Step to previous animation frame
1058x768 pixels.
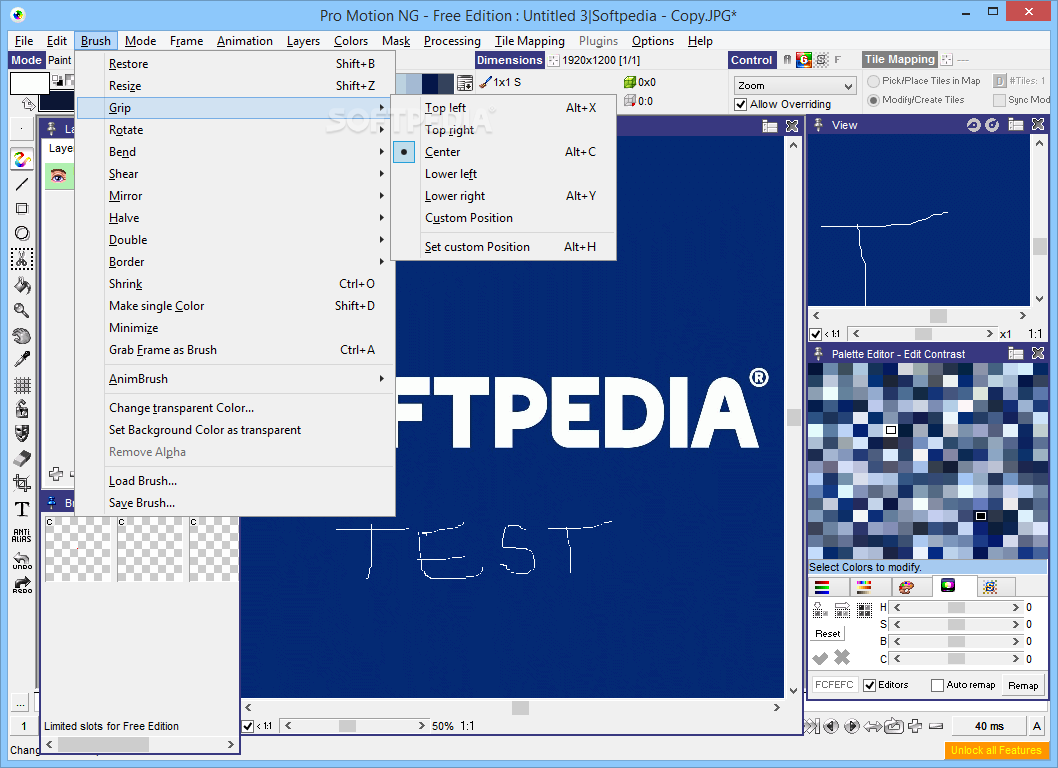(x=831, y=726)
